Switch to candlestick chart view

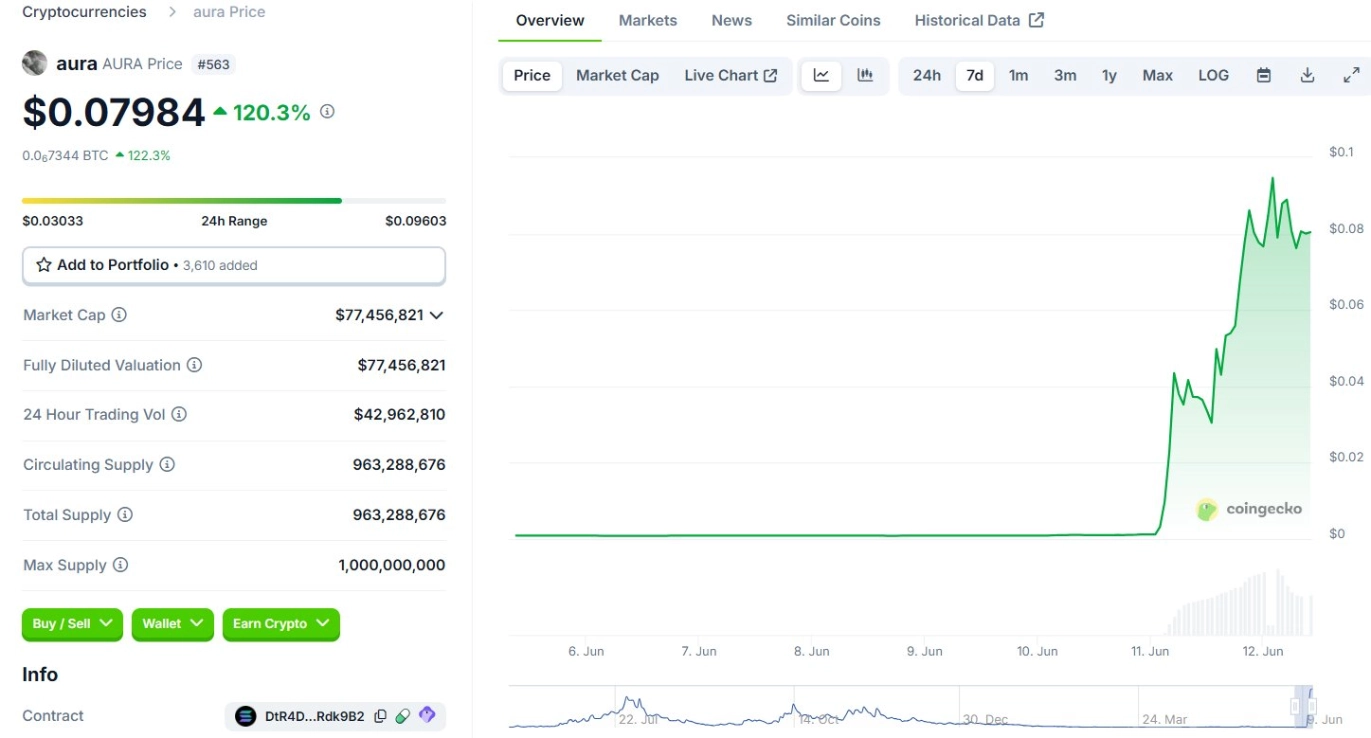click(865, 75)
